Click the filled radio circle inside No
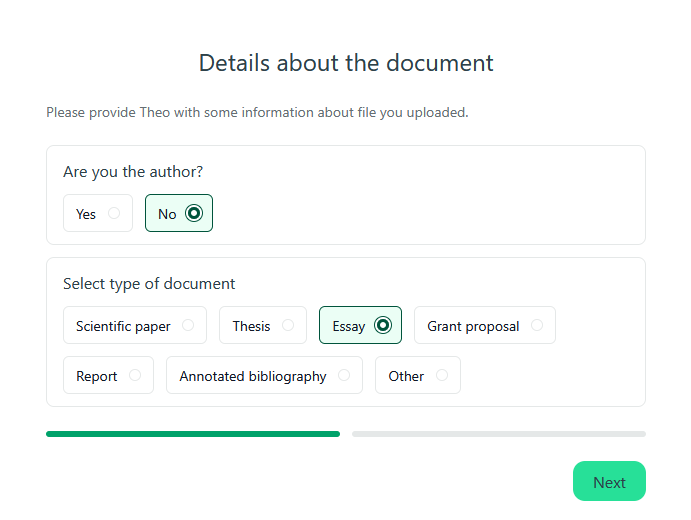691x520 pixels. pos(194,213)
